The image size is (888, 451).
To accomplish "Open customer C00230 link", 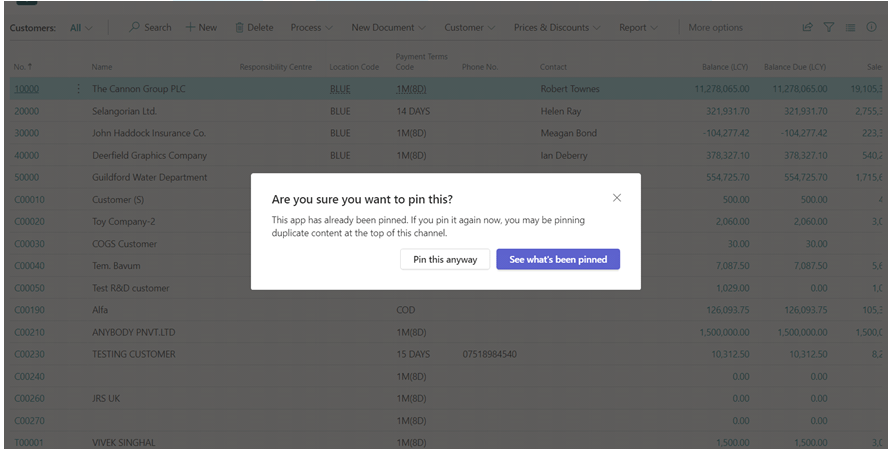I will coord(29,354).
